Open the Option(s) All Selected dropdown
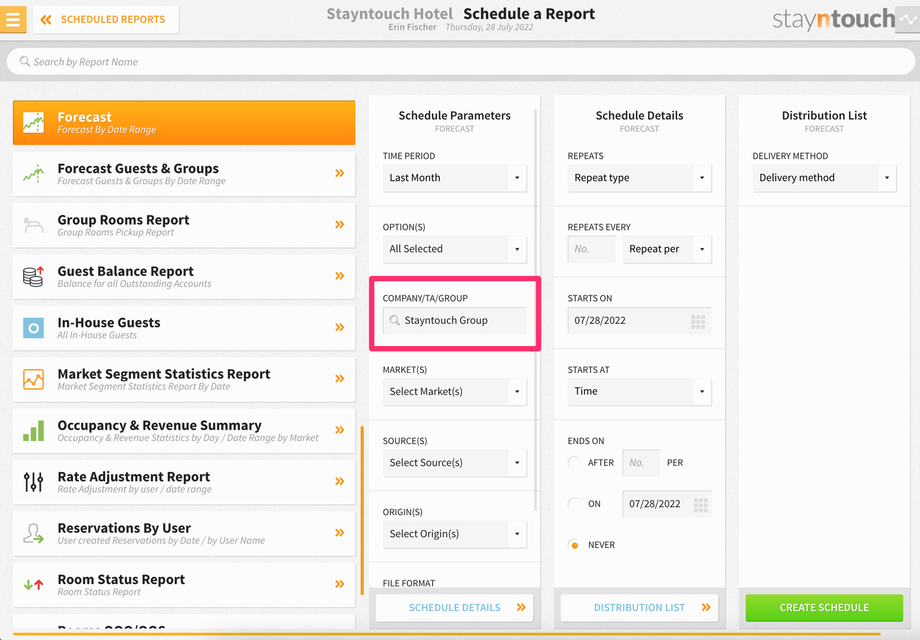Image resolution: width=920 pixels, height=640 pixels. pos(455,249)
